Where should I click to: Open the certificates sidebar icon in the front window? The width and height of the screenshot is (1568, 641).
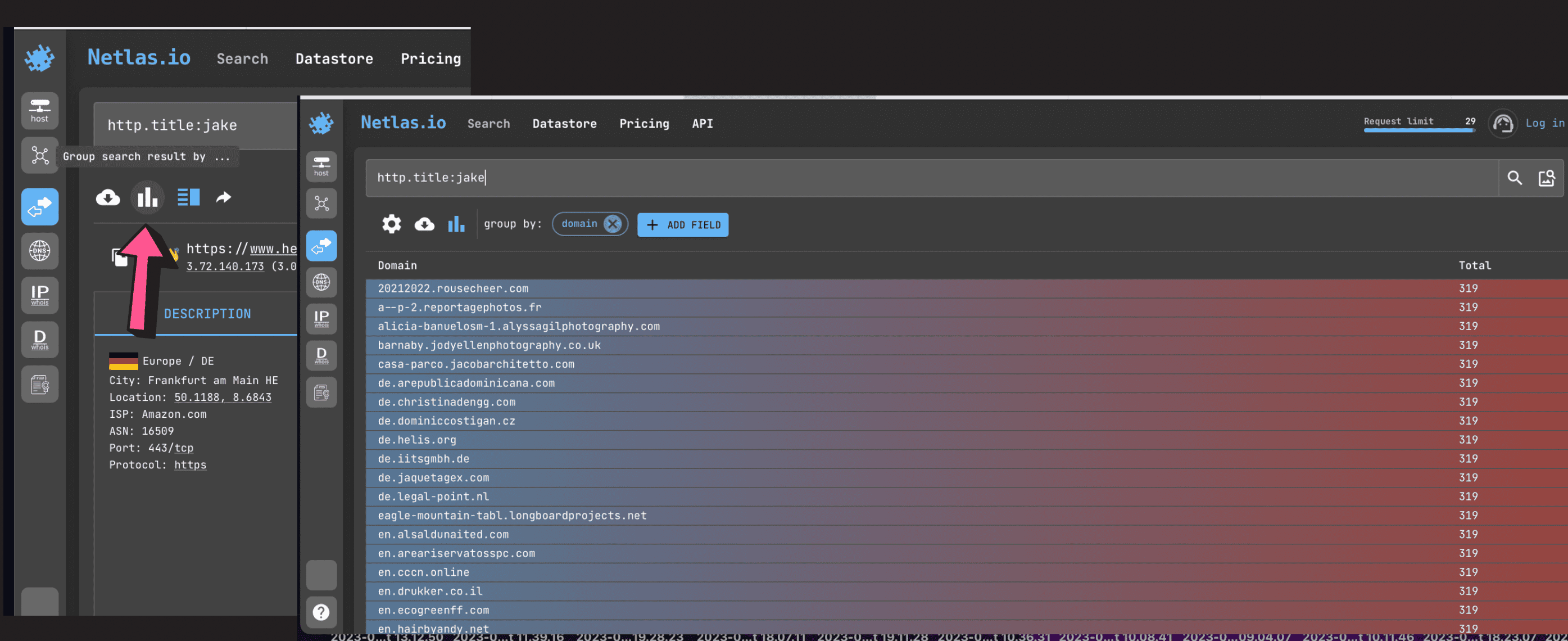321,392
